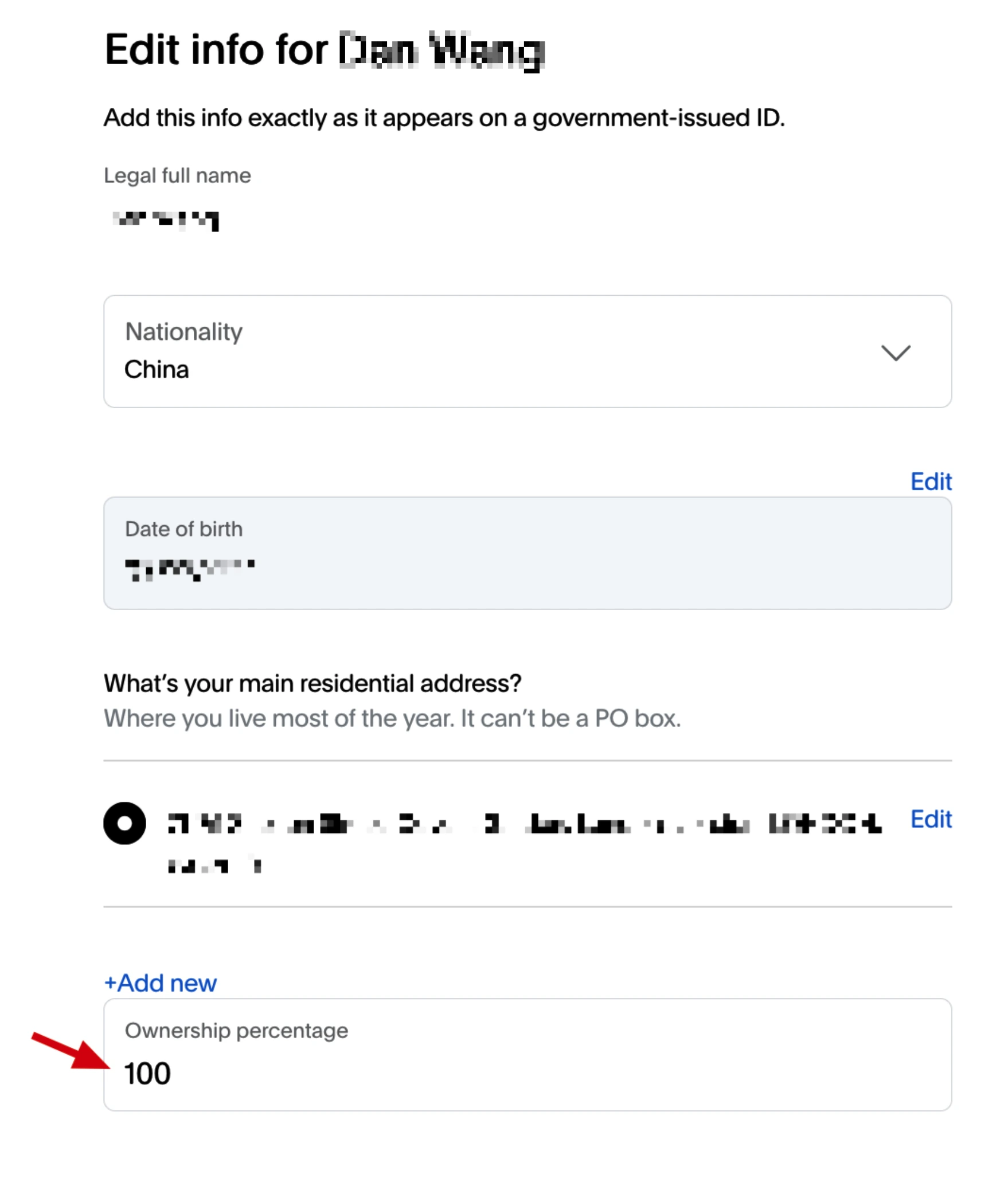Click the red arrow annotation icon

click(71, 1051)
